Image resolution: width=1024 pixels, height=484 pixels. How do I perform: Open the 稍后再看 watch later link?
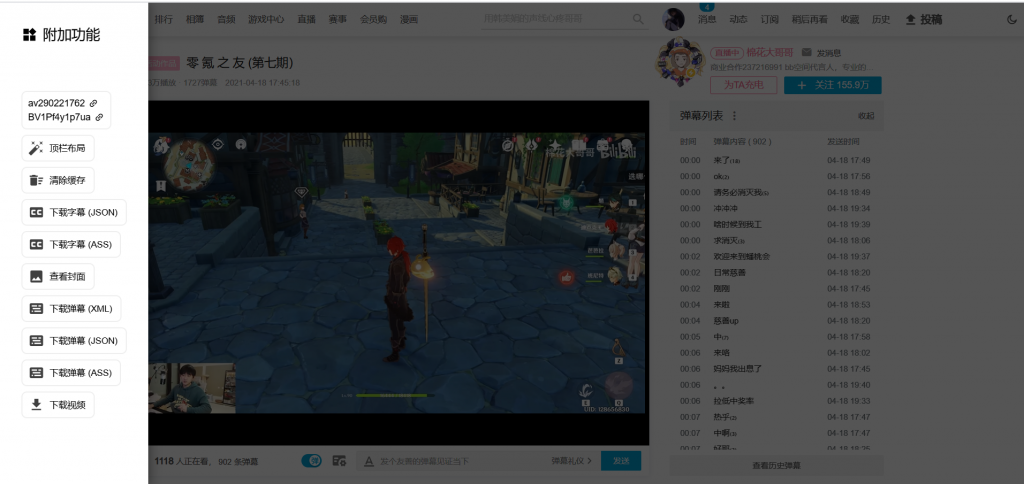pos(809,20)
